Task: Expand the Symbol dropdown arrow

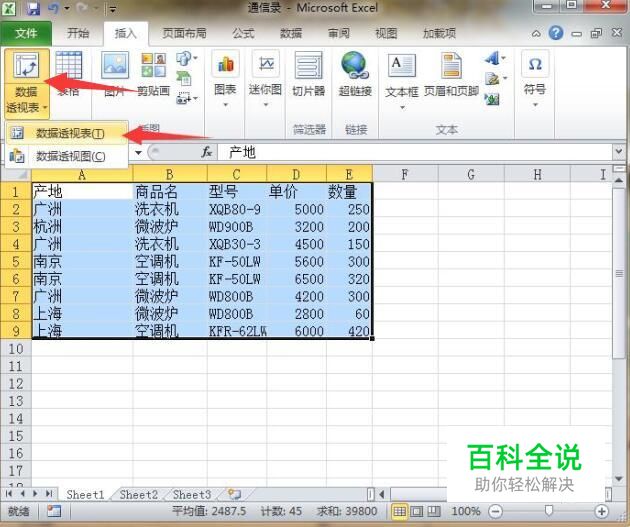Action: point(535,105)
